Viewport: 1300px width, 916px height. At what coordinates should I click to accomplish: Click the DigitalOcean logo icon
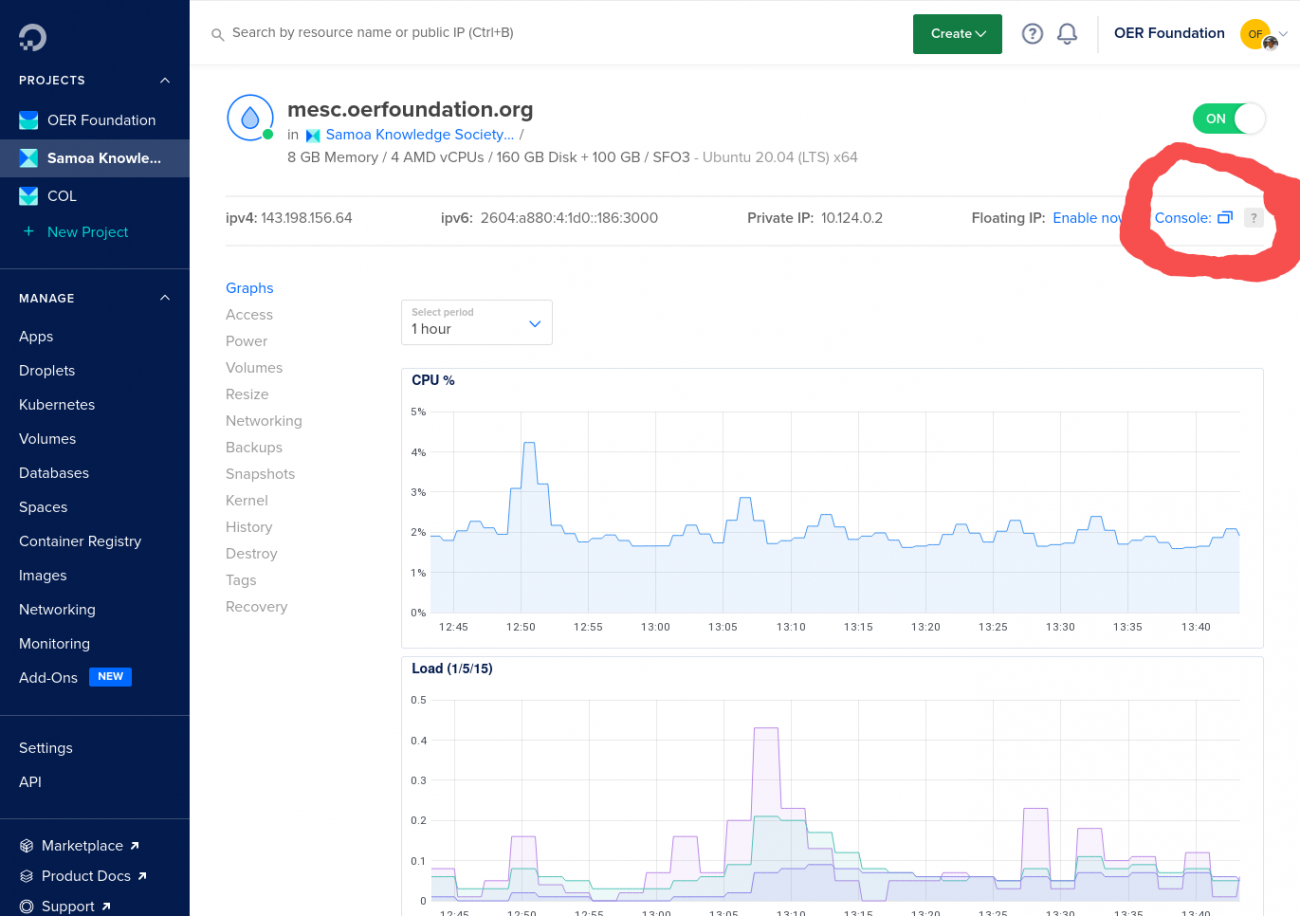[x=32, y=38]
